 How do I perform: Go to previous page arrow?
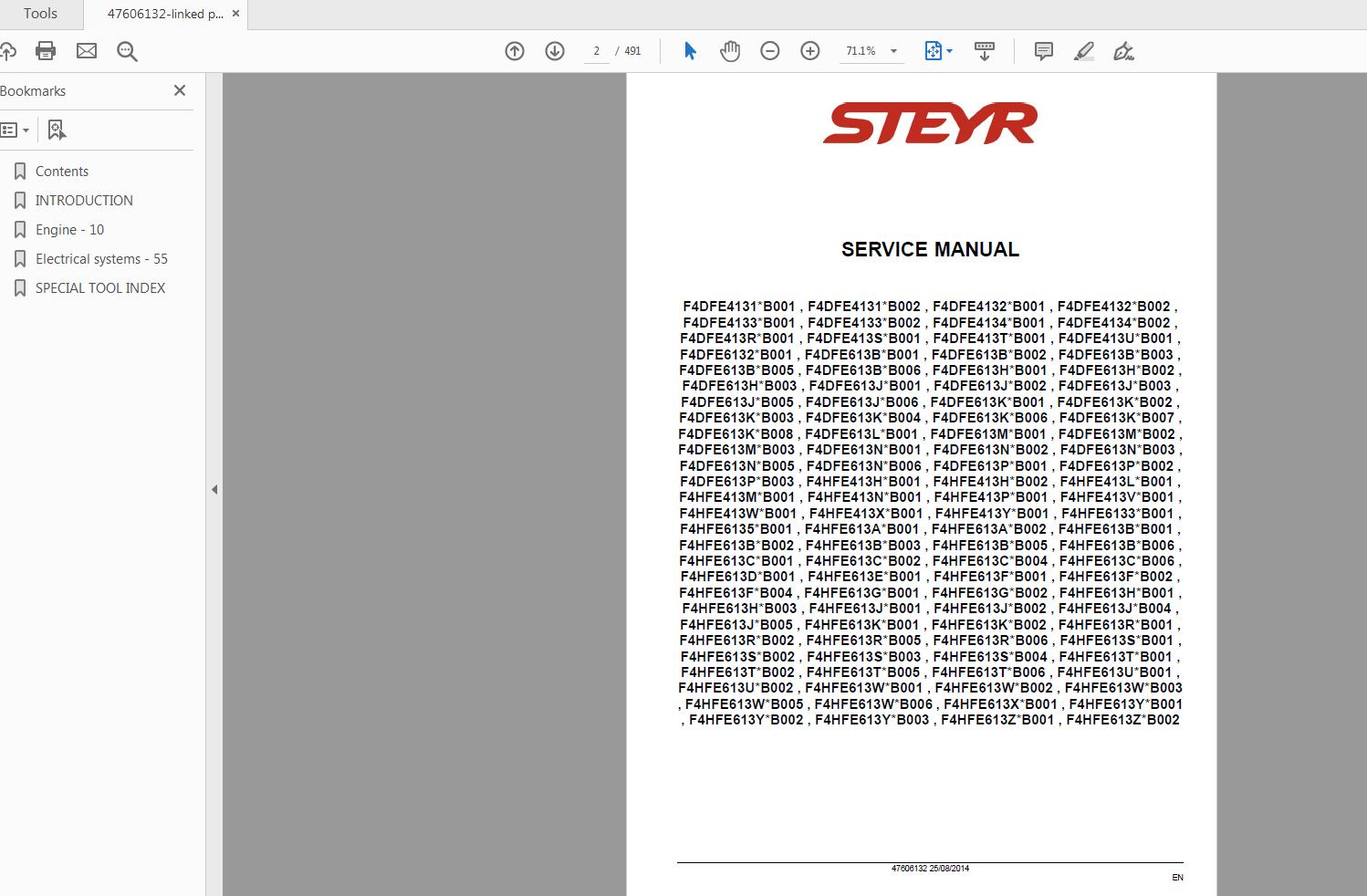pyautogui.click(x=515, y=51)
